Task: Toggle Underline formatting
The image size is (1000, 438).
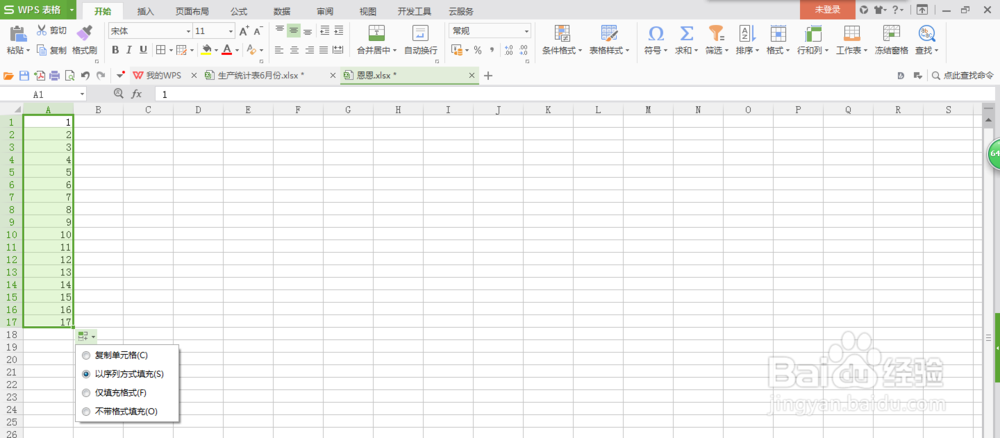Action: tap(143, 50)
